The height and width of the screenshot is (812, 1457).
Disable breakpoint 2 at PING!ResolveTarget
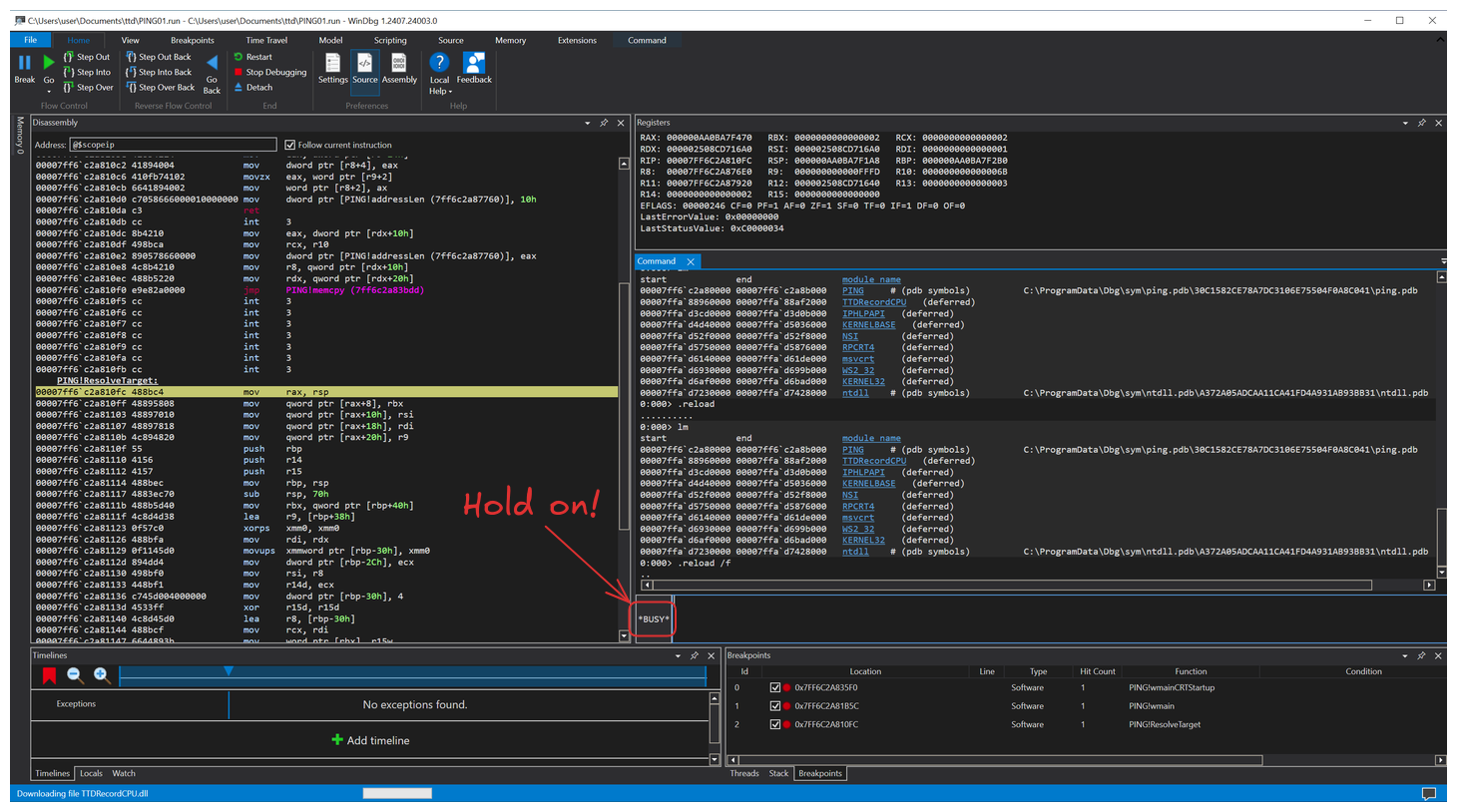774,724
